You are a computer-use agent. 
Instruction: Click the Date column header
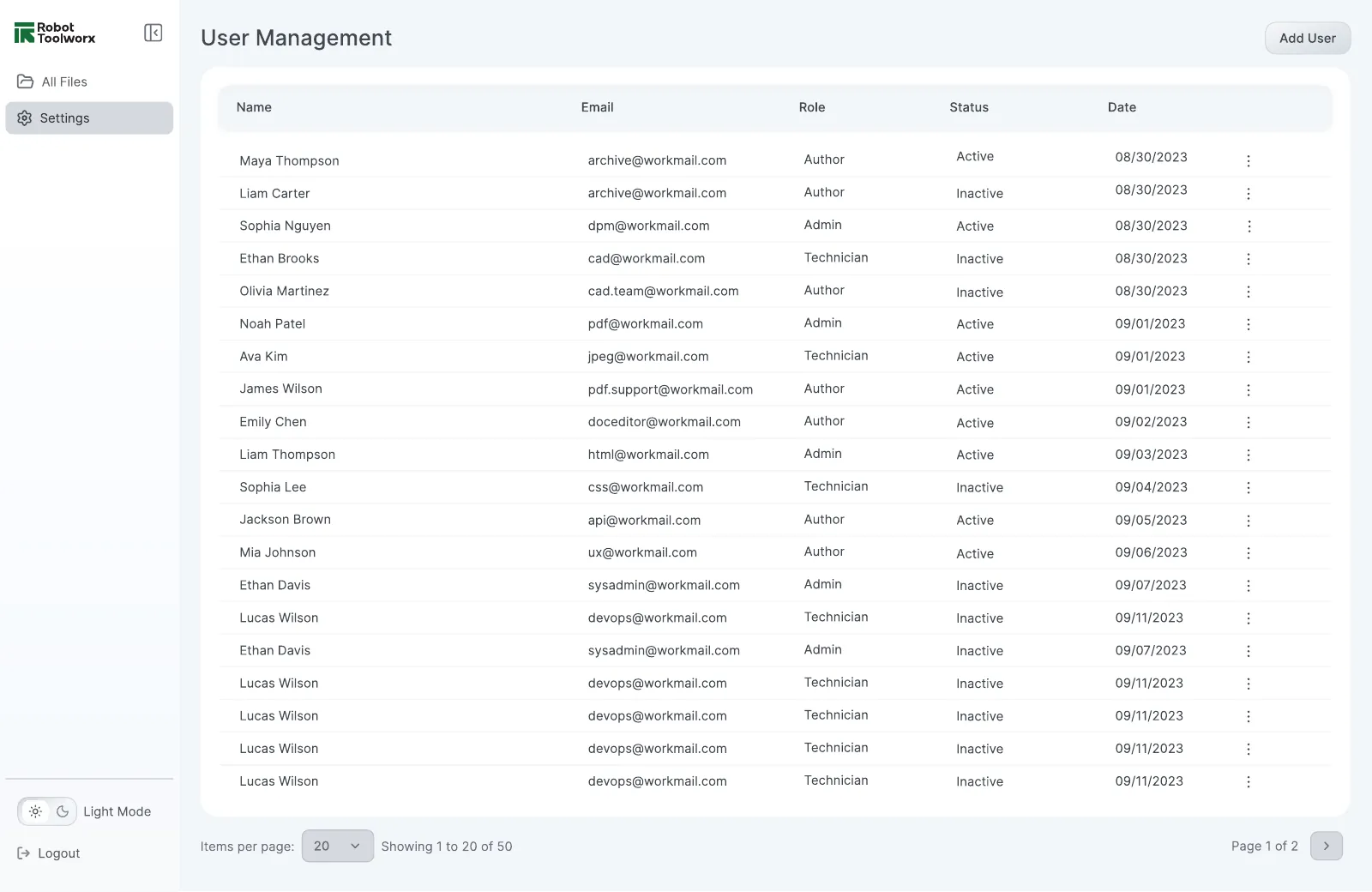point(1122,107)
